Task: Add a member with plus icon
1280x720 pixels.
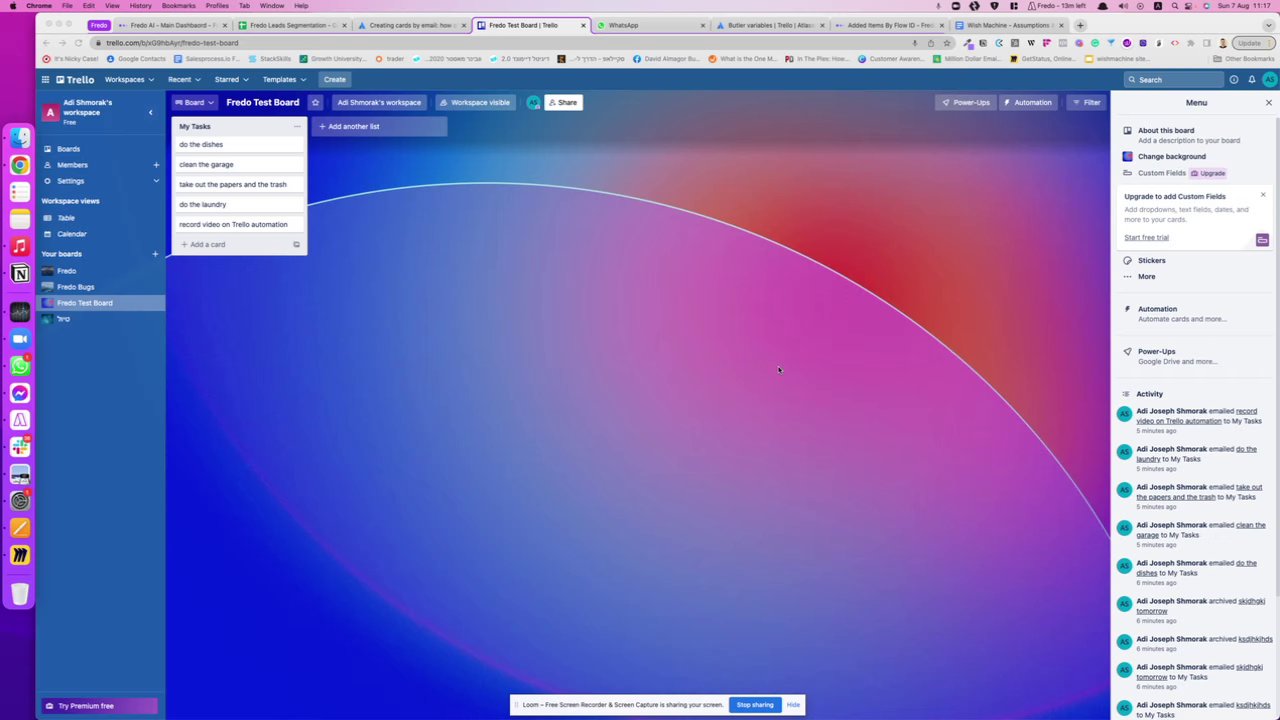Action: tap(155, 164)
